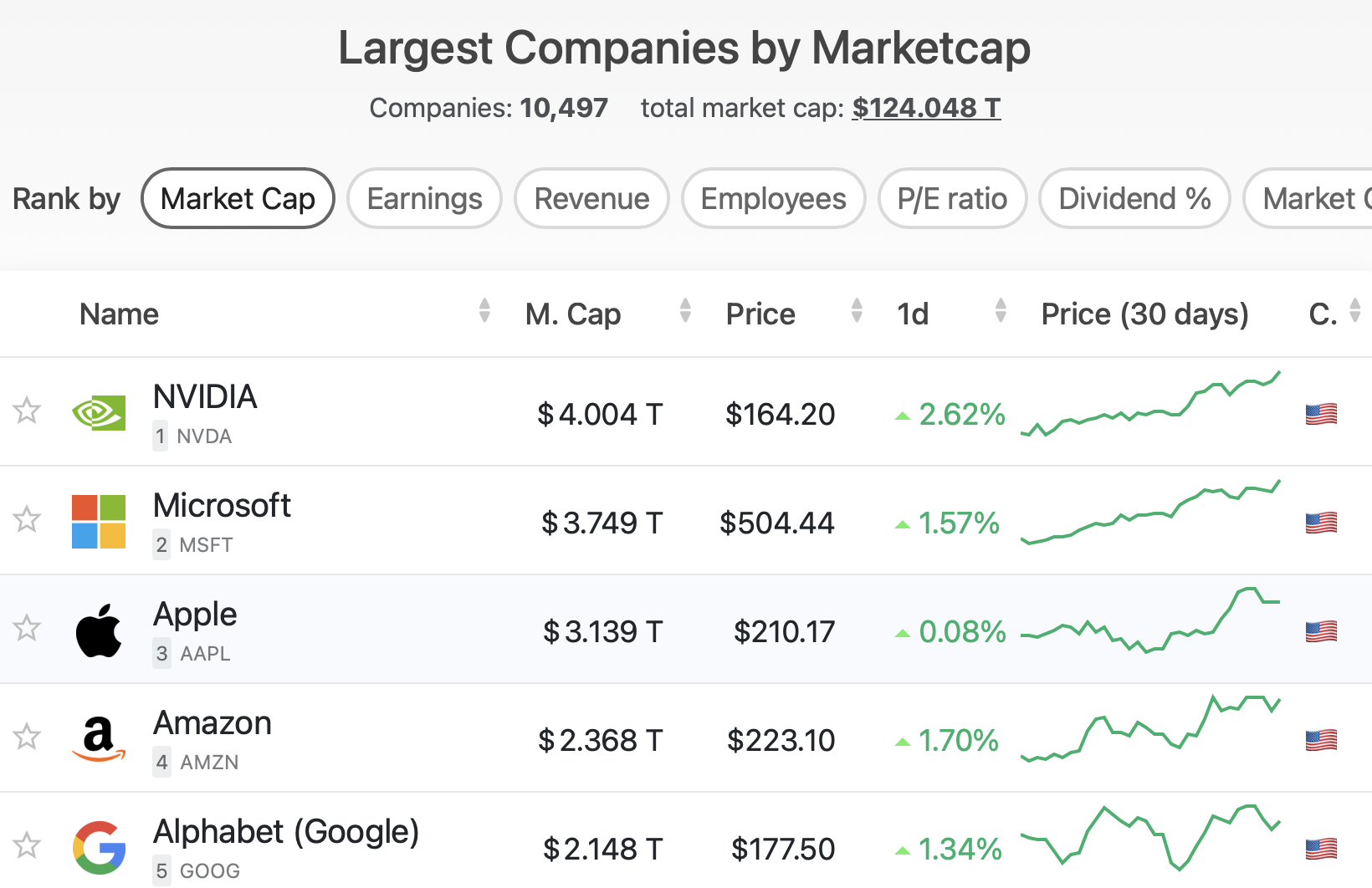
Task: Click green up arrow beside 1.34%
Action: (903, 850)
